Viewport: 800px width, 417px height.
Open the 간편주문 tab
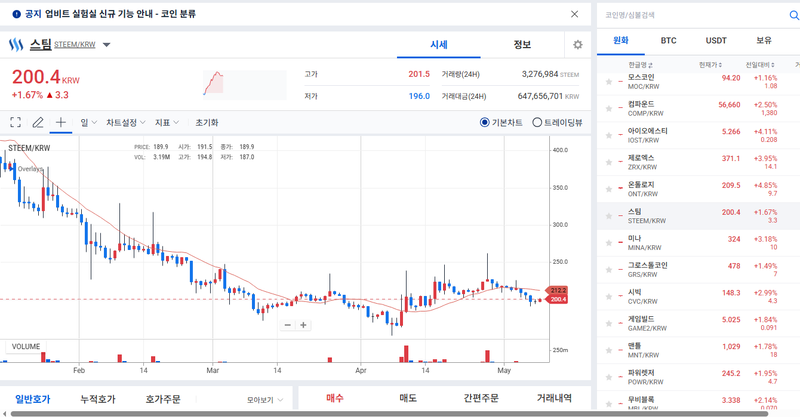481,398
